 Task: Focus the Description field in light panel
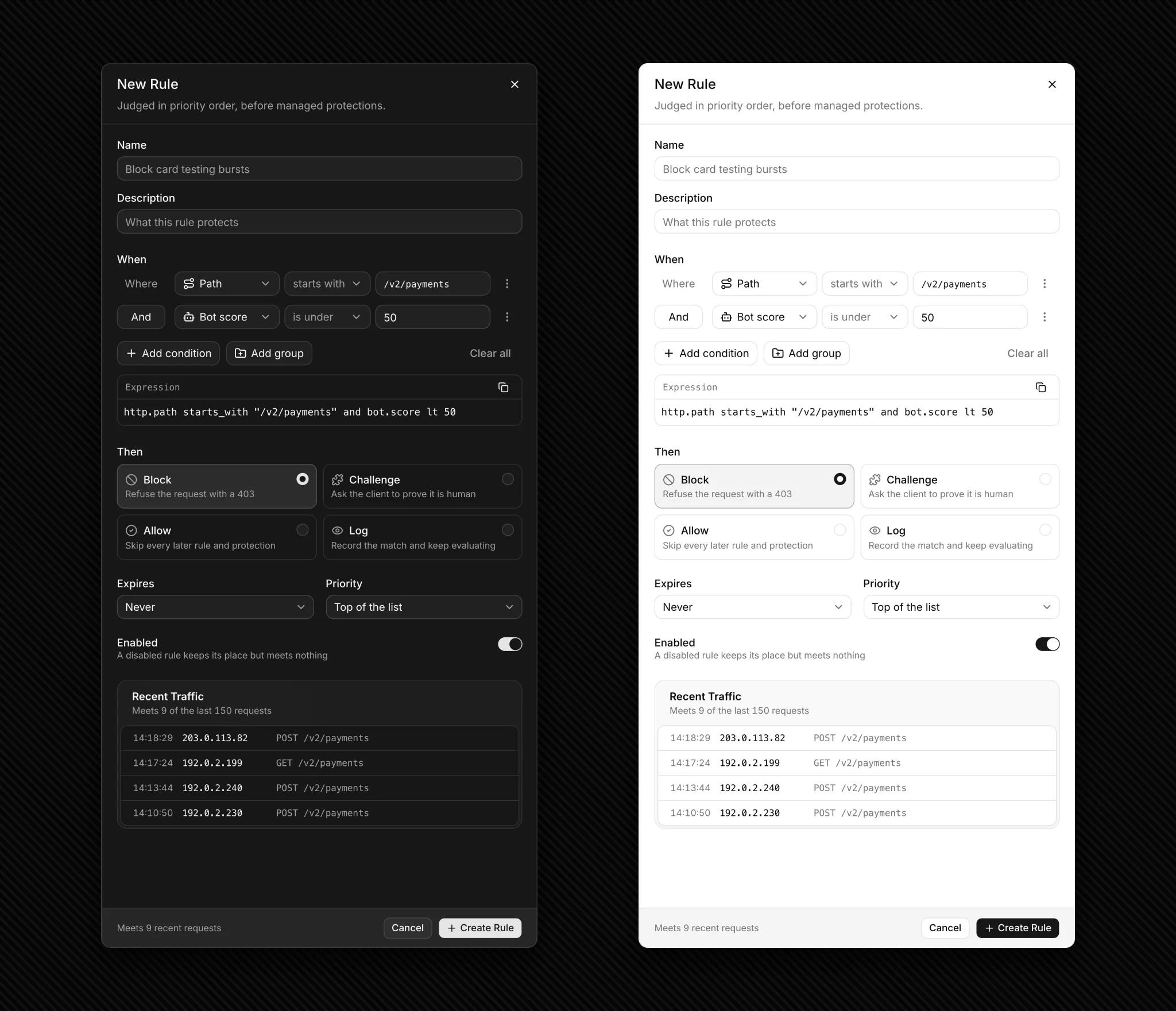point(857,222)
